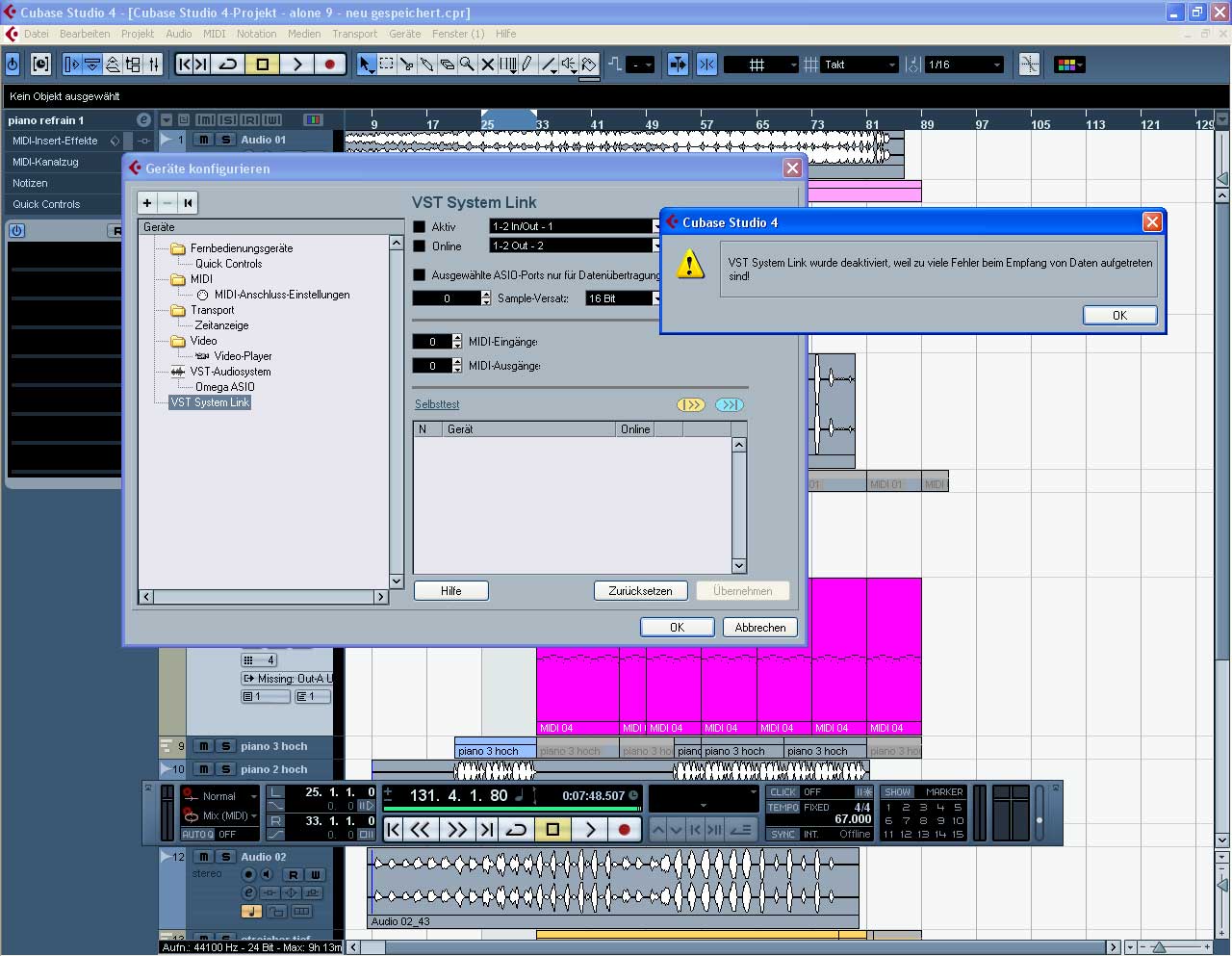Click Abbrechen in Geräte konfigurieren dialog
The image size is (1232, 956).
[760, 628]
